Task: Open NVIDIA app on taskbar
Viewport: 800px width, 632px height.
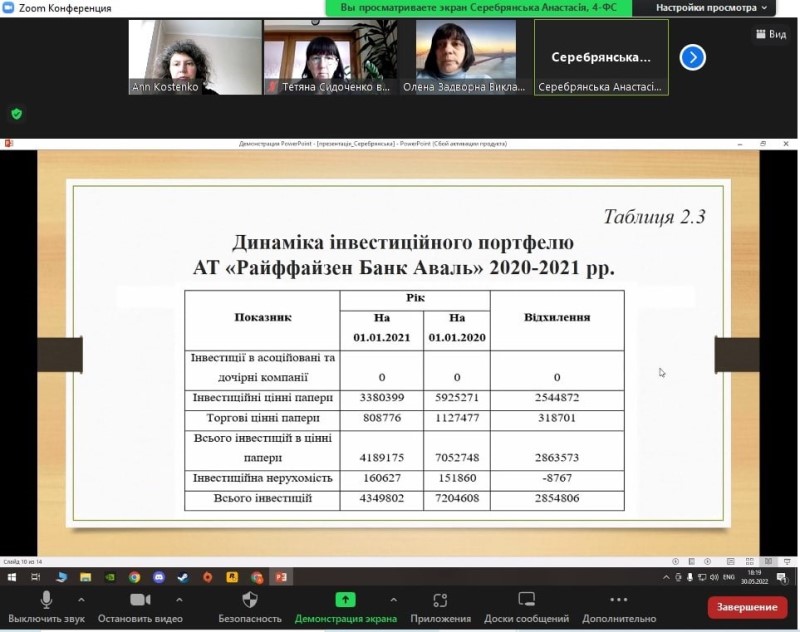Action: pyautogui.click(x=110, y=577)
